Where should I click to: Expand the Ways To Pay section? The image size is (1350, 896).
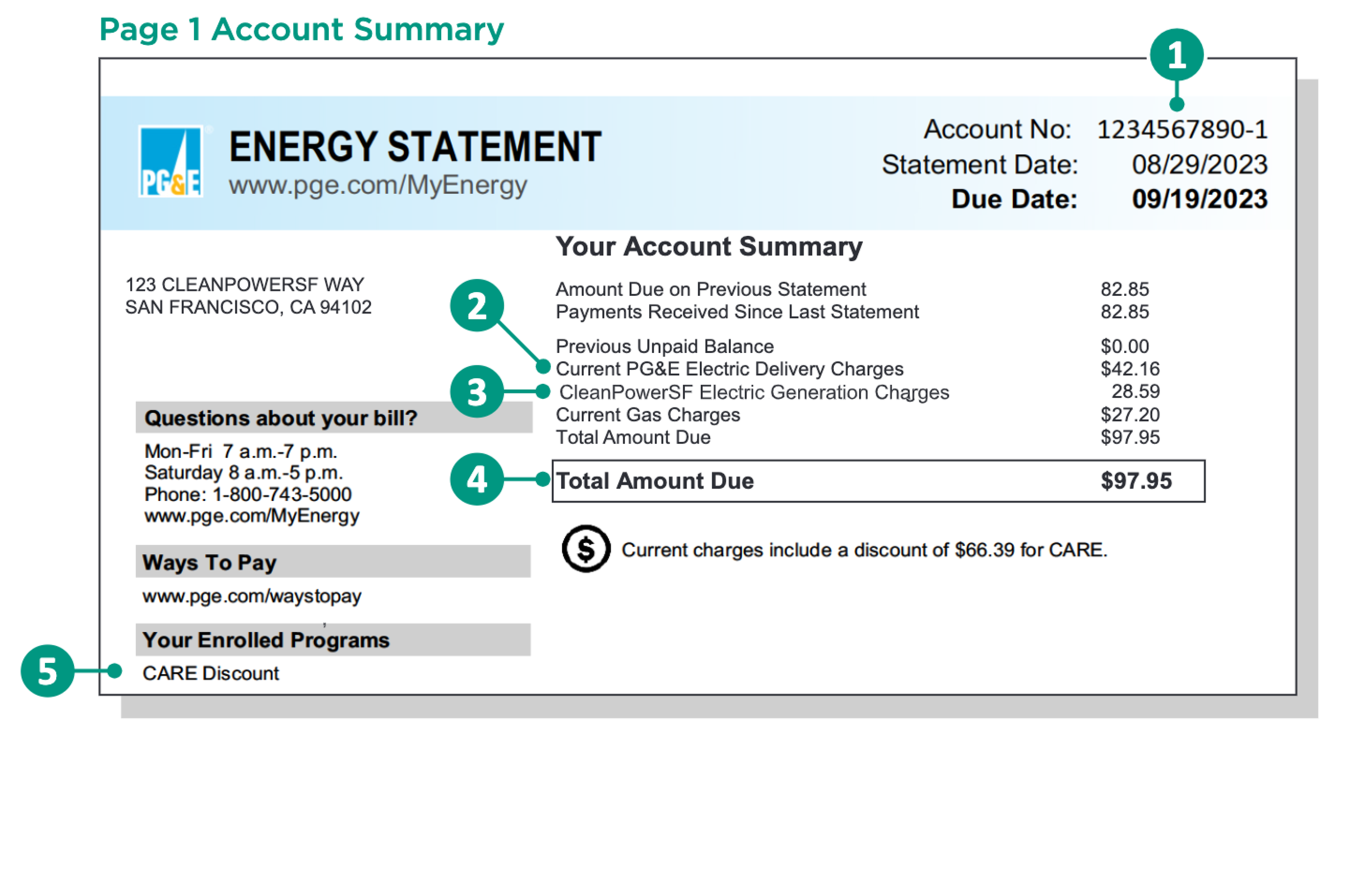coord(208,562)
